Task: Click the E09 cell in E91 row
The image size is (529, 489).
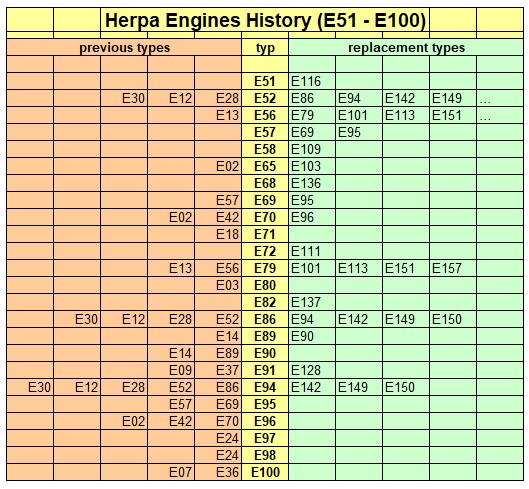Action: click(x=171, y=370)
